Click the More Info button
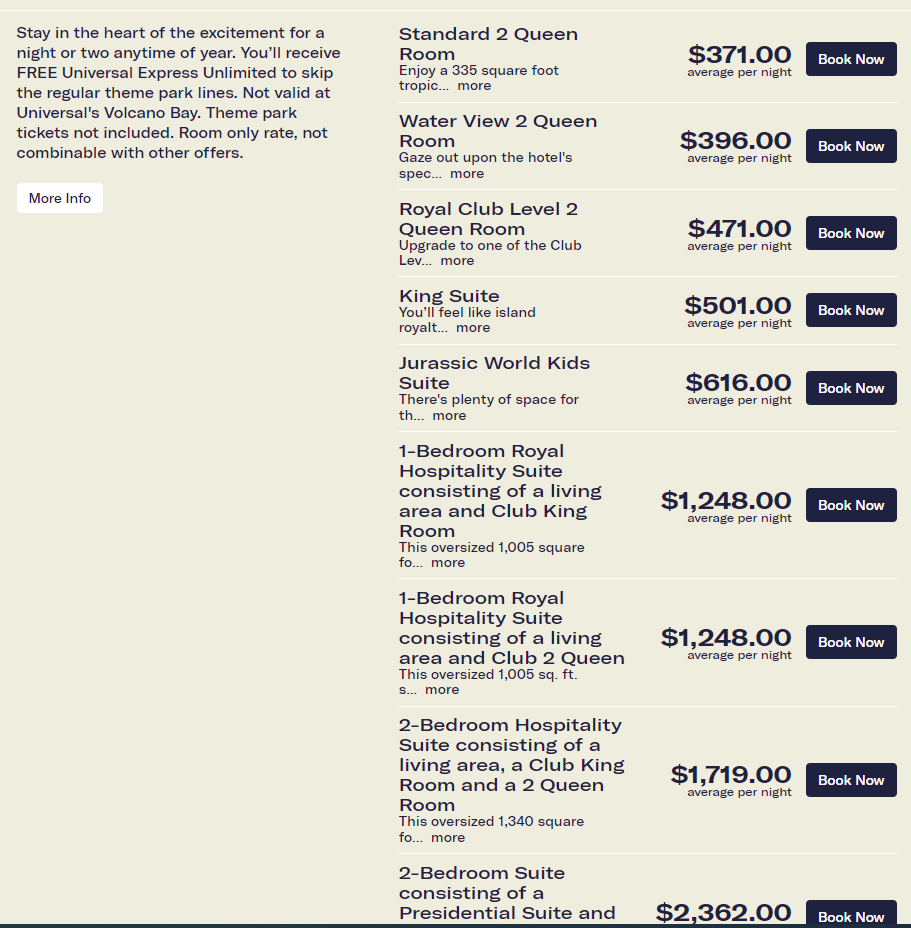The width and height of the screenshot is (911, 928). [x=60, y=198]
